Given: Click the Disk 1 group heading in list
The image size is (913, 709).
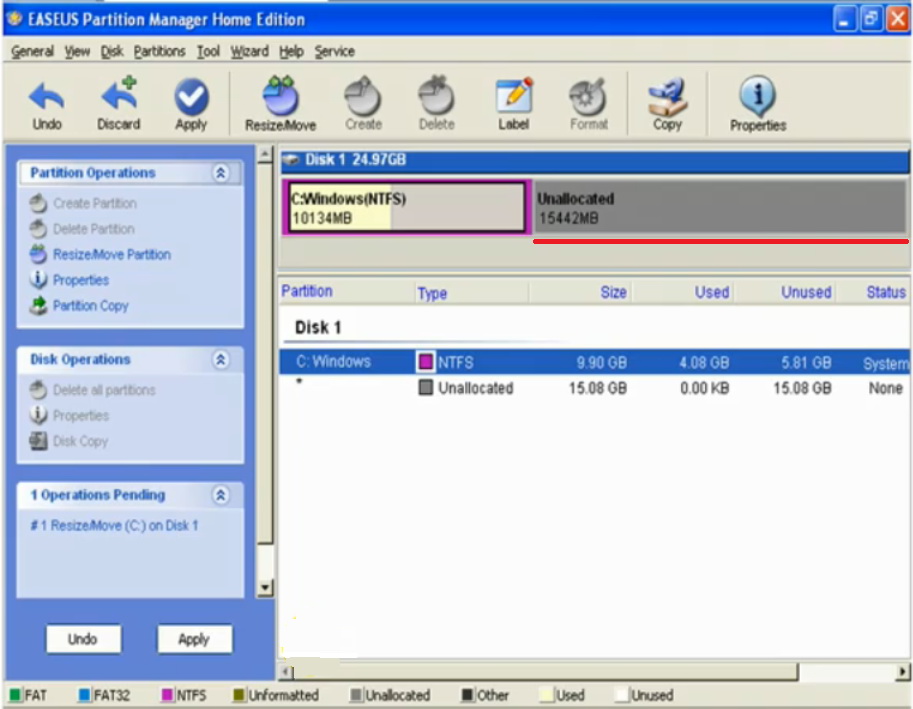Looking at the screenshot, I should pyautogui.click(x=318, y=328).
